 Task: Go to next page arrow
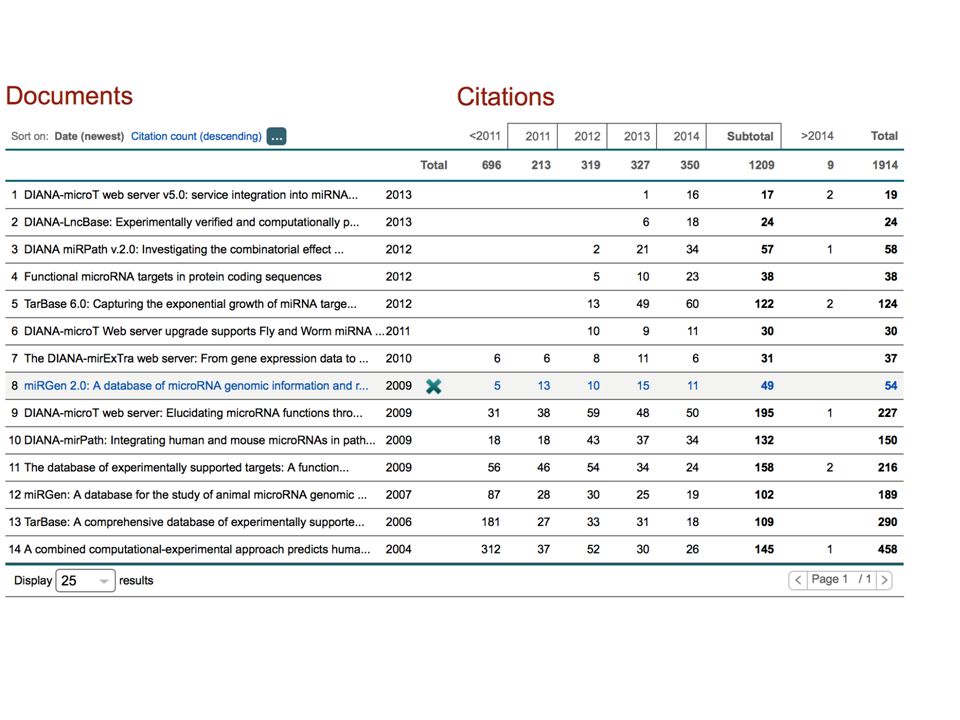(x=884, y=580)
